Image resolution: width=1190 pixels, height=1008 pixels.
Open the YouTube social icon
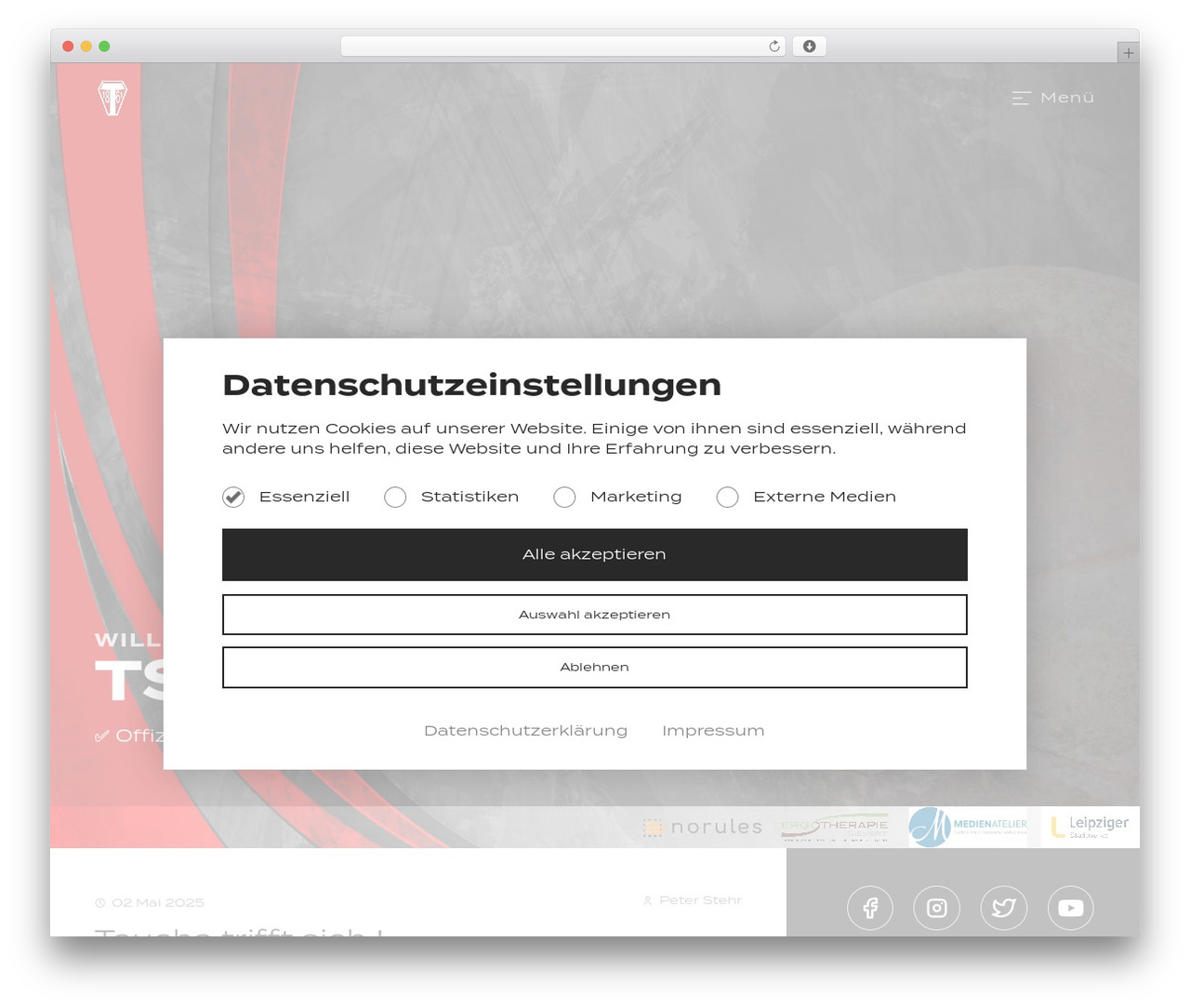click(x=1071, y=908)
